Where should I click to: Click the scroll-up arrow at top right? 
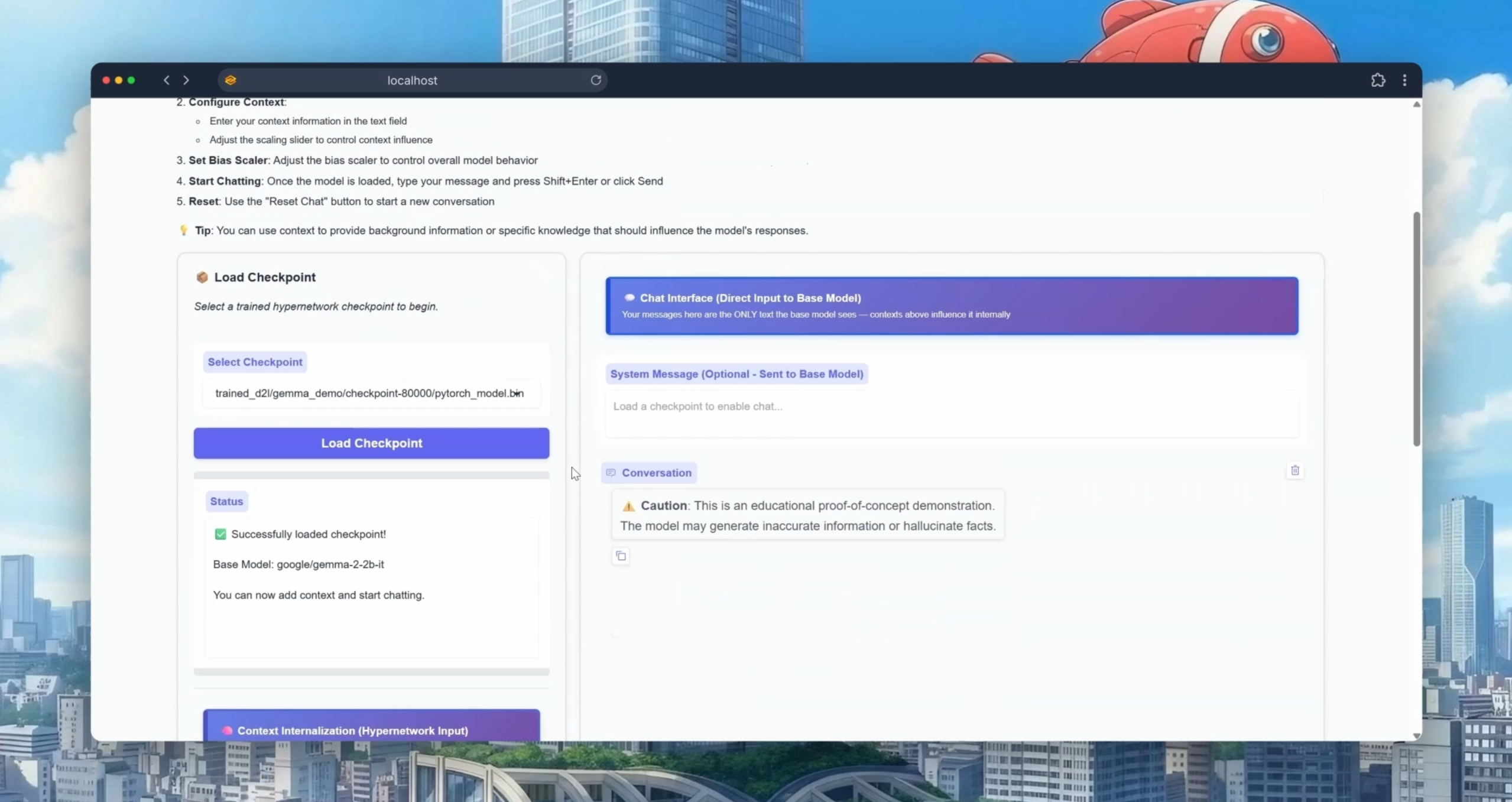(1416, 105)
